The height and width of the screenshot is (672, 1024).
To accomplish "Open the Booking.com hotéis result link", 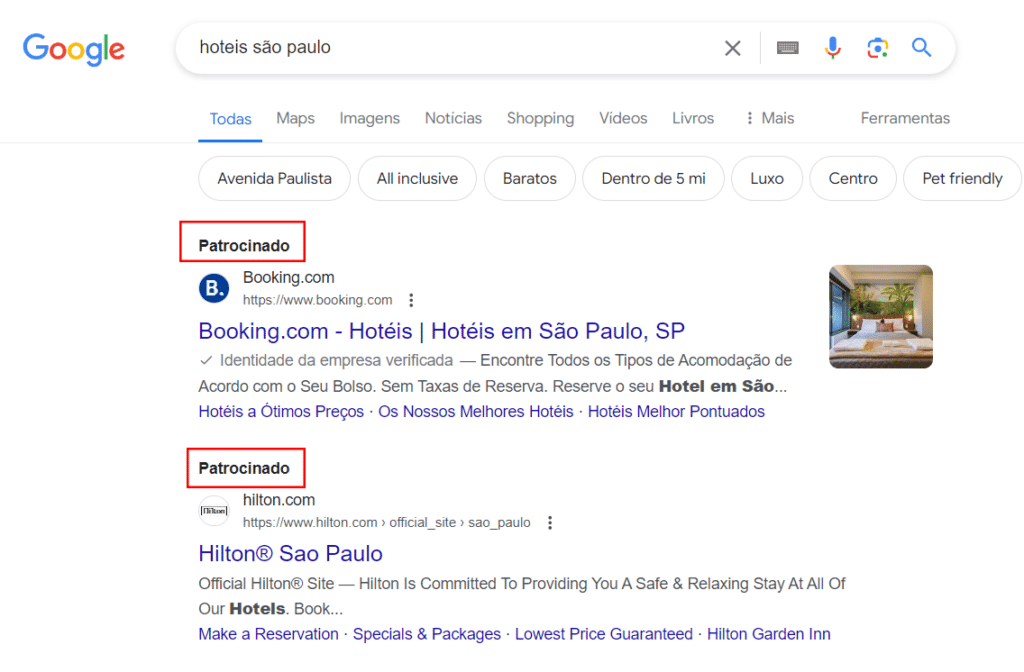I will (x=441, y=330).
